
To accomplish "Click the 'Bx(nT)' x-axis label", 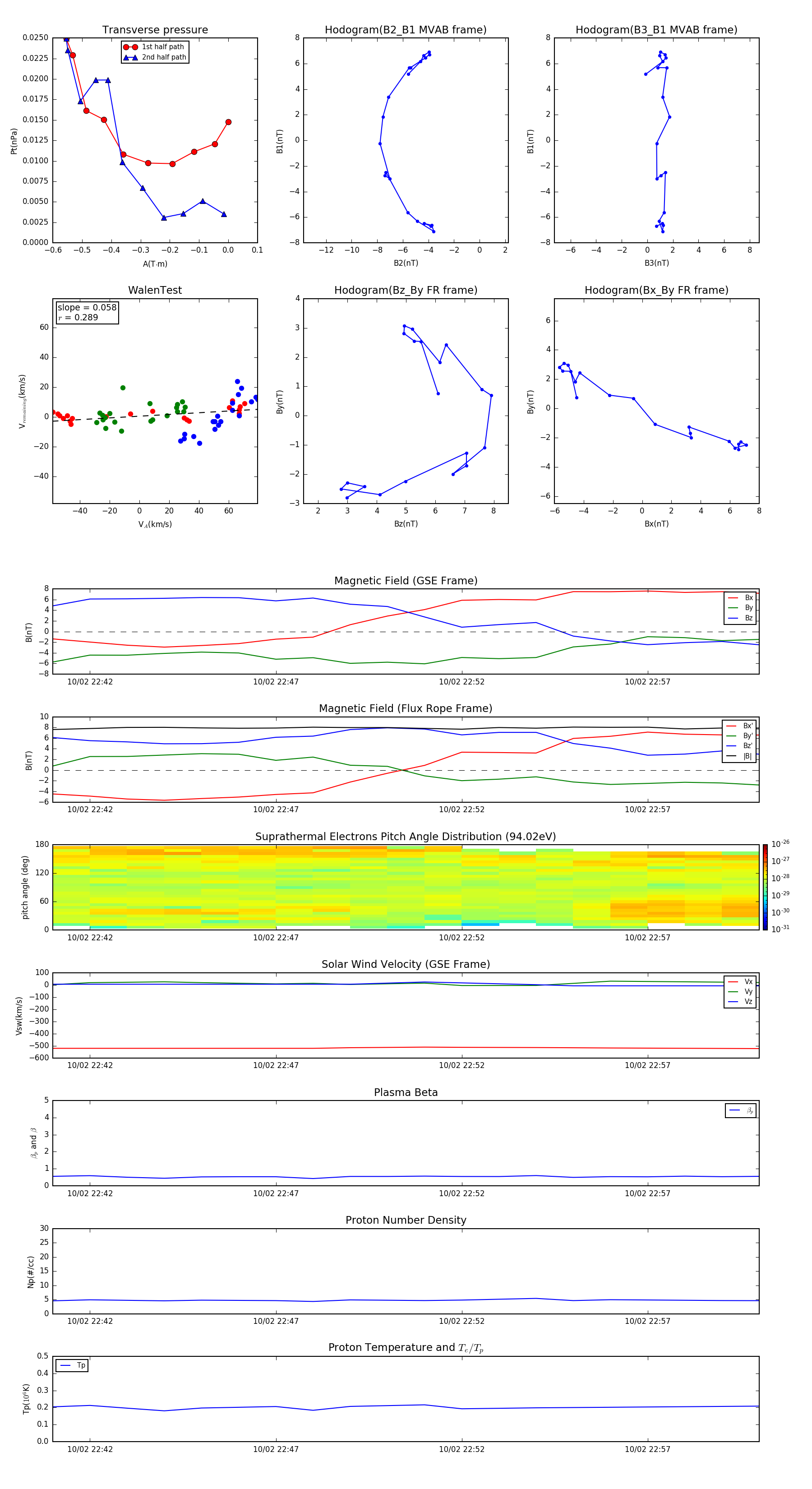I will coord(656,524).
